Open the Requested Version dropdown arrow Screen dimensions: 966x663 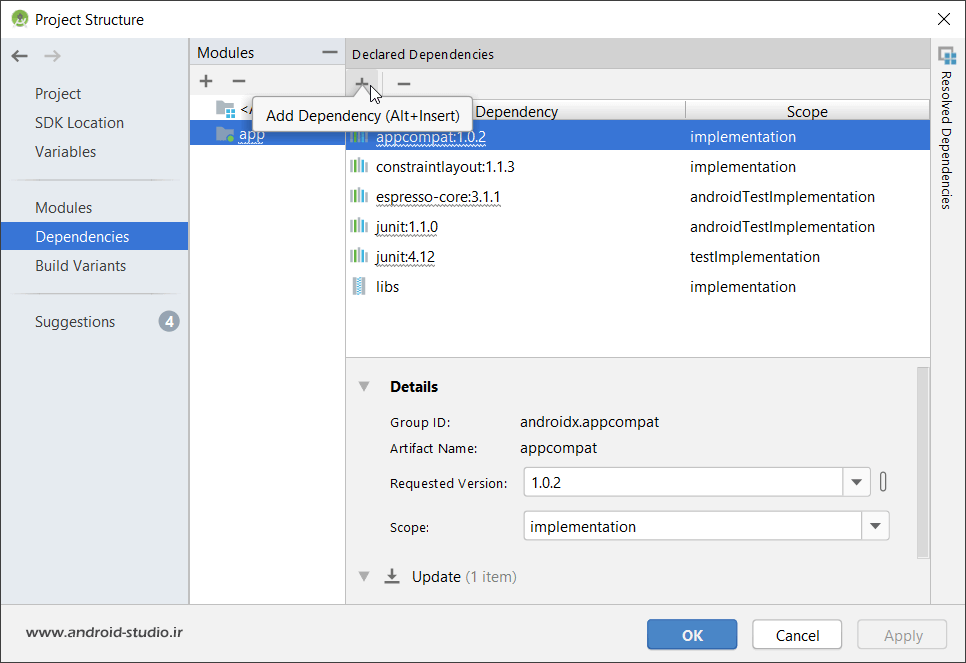(856, 482)
